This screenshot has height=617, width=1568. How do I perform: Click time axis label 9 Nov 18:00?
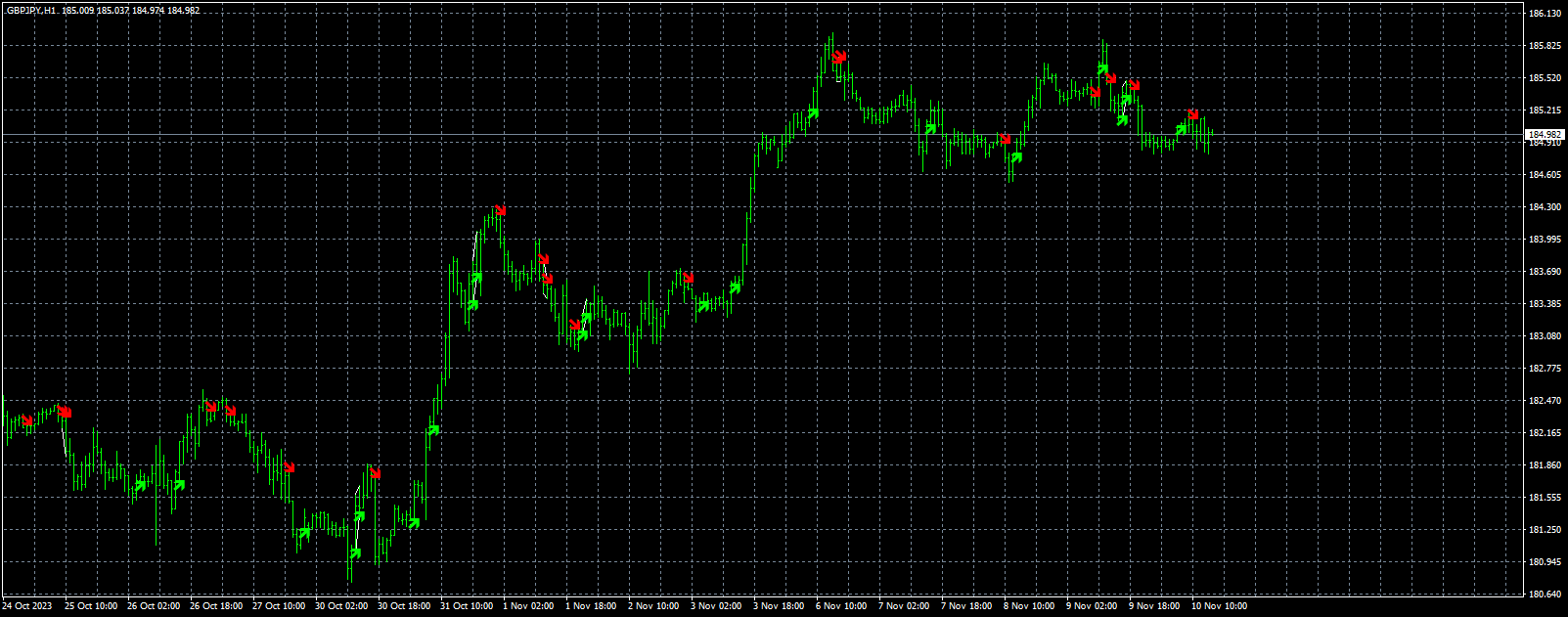click(x=1154, y=606)
